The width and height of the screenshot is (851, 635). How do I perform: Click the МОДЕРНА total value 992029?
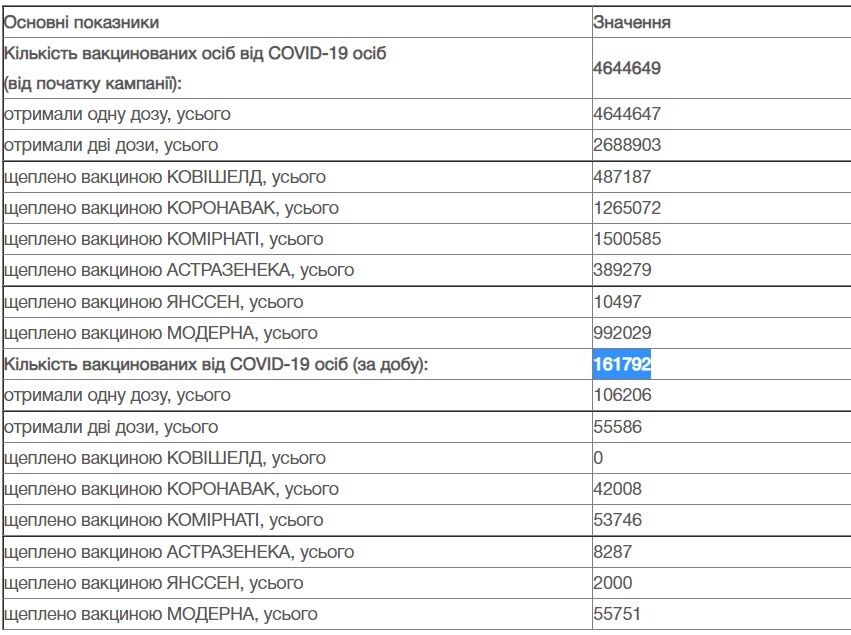[x=623, y=333]
